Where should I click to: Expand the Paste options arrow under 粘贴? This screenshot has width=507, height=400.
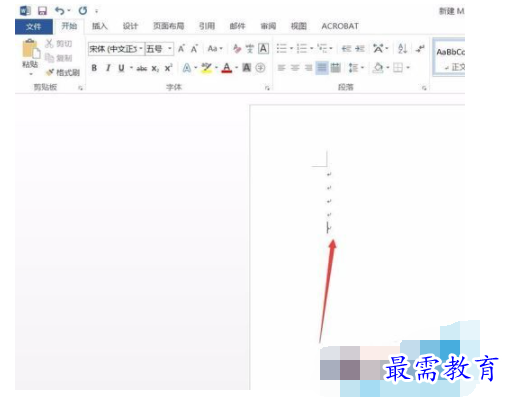31,74
